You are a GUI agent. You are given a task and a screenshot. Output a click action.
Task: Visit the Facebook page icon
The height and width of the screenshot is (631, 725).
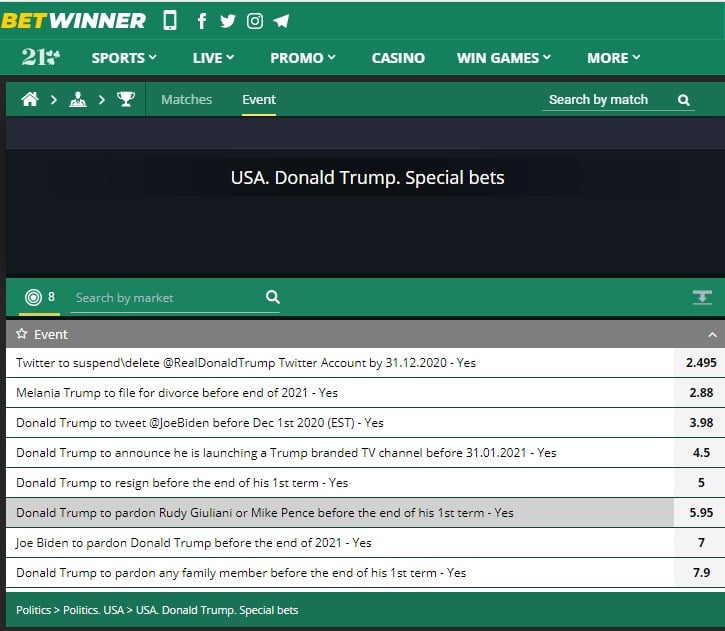[202, 21]
